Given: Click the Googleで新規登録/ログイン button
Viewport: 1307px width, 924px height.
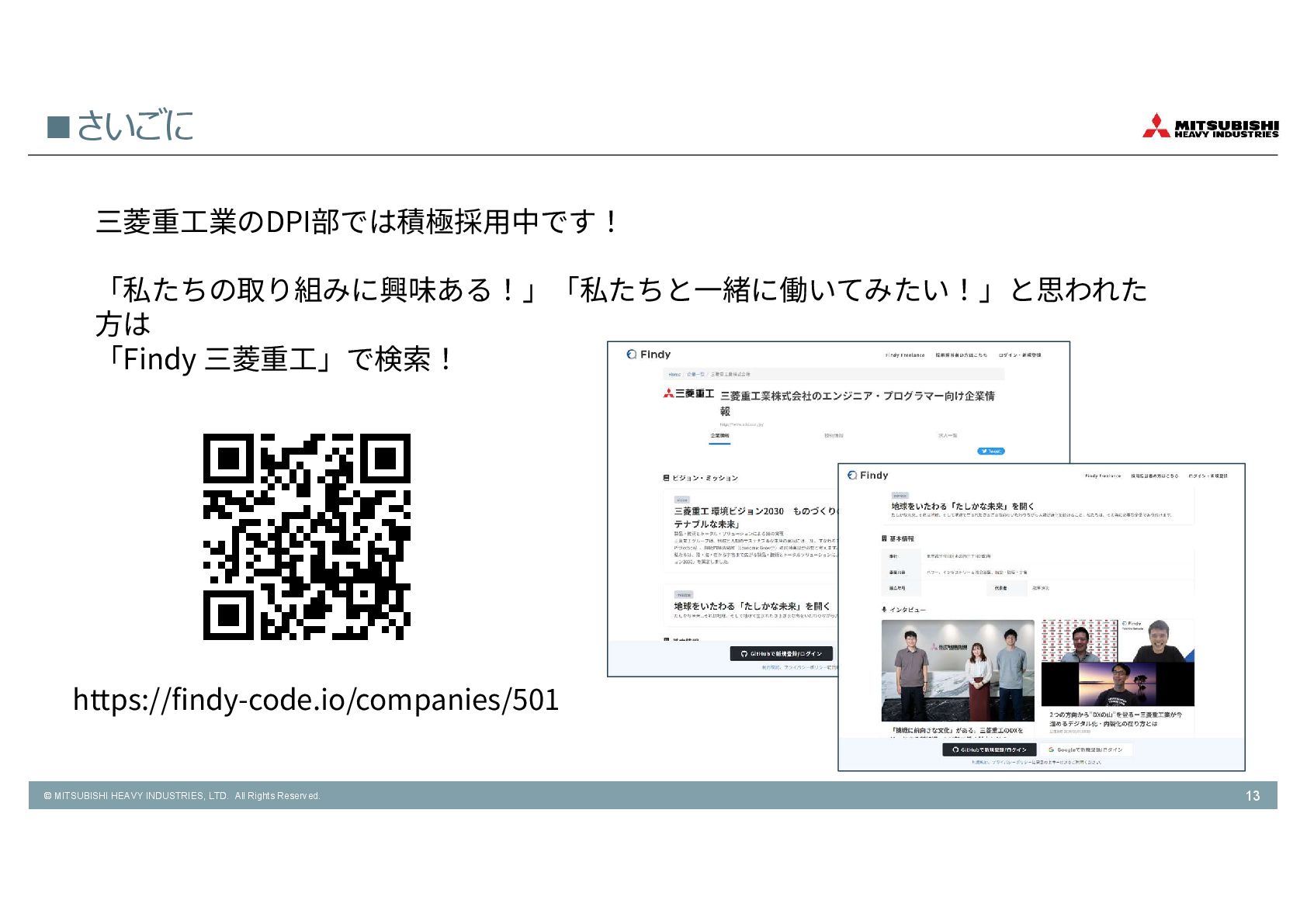Looking at the screenshot, I should click(x=1086, y=750).
